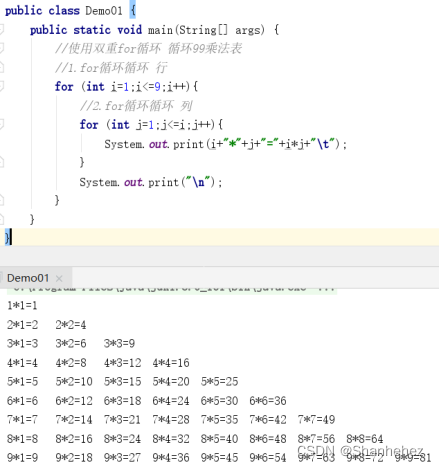Click console output '8*4=32'
439x466 pixels.
coord(171,438)
